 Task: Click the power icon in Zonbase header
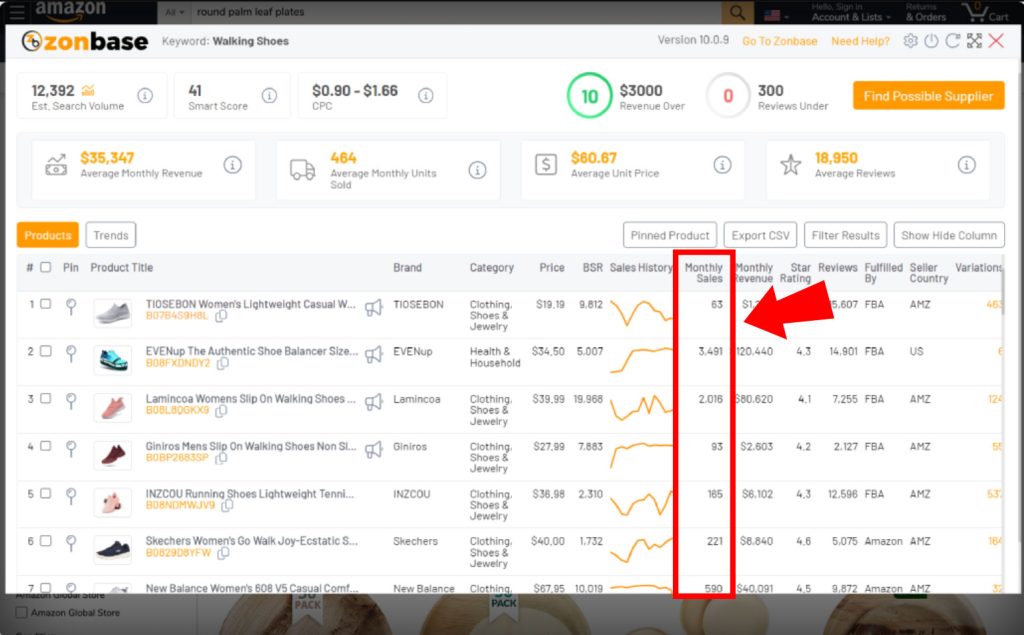tap(931, 41)
